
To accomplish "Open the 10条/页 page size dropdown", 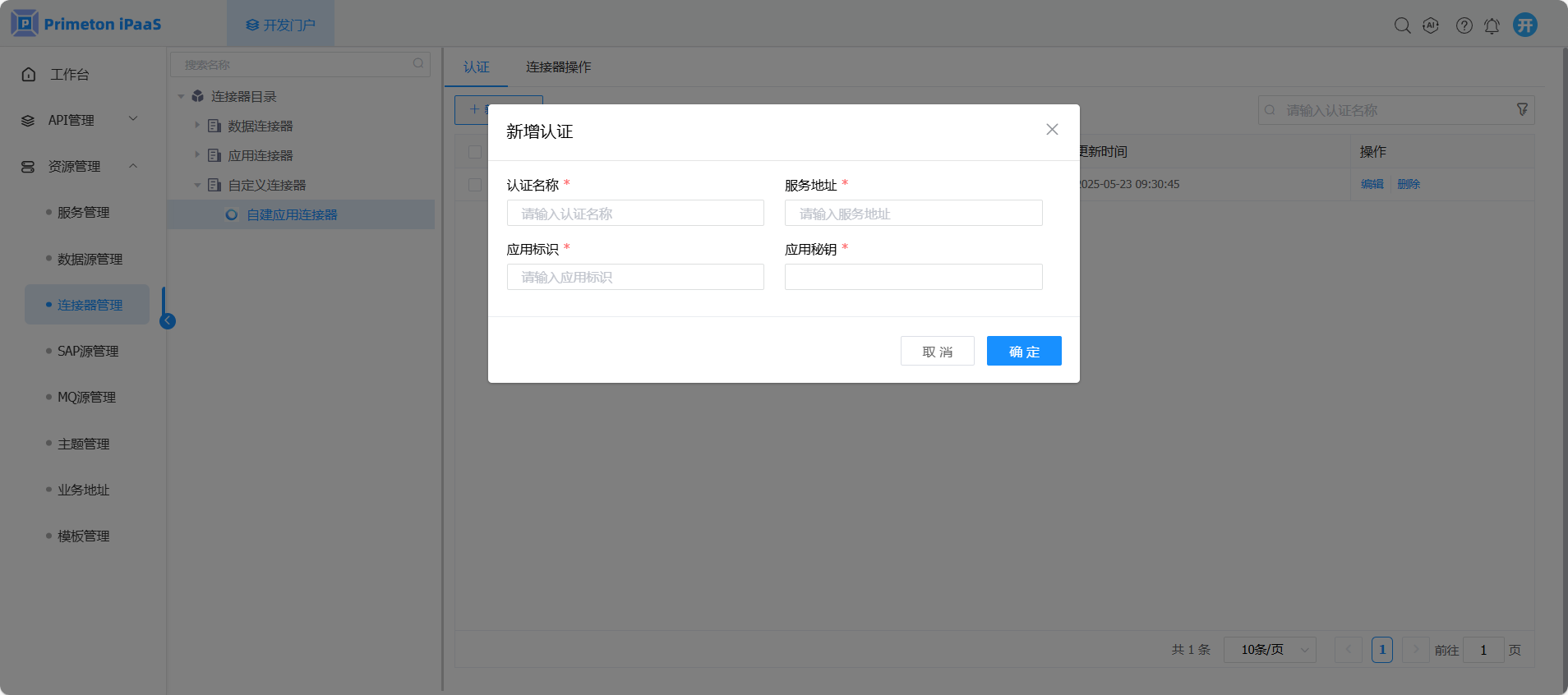I will click(1270, 650).
